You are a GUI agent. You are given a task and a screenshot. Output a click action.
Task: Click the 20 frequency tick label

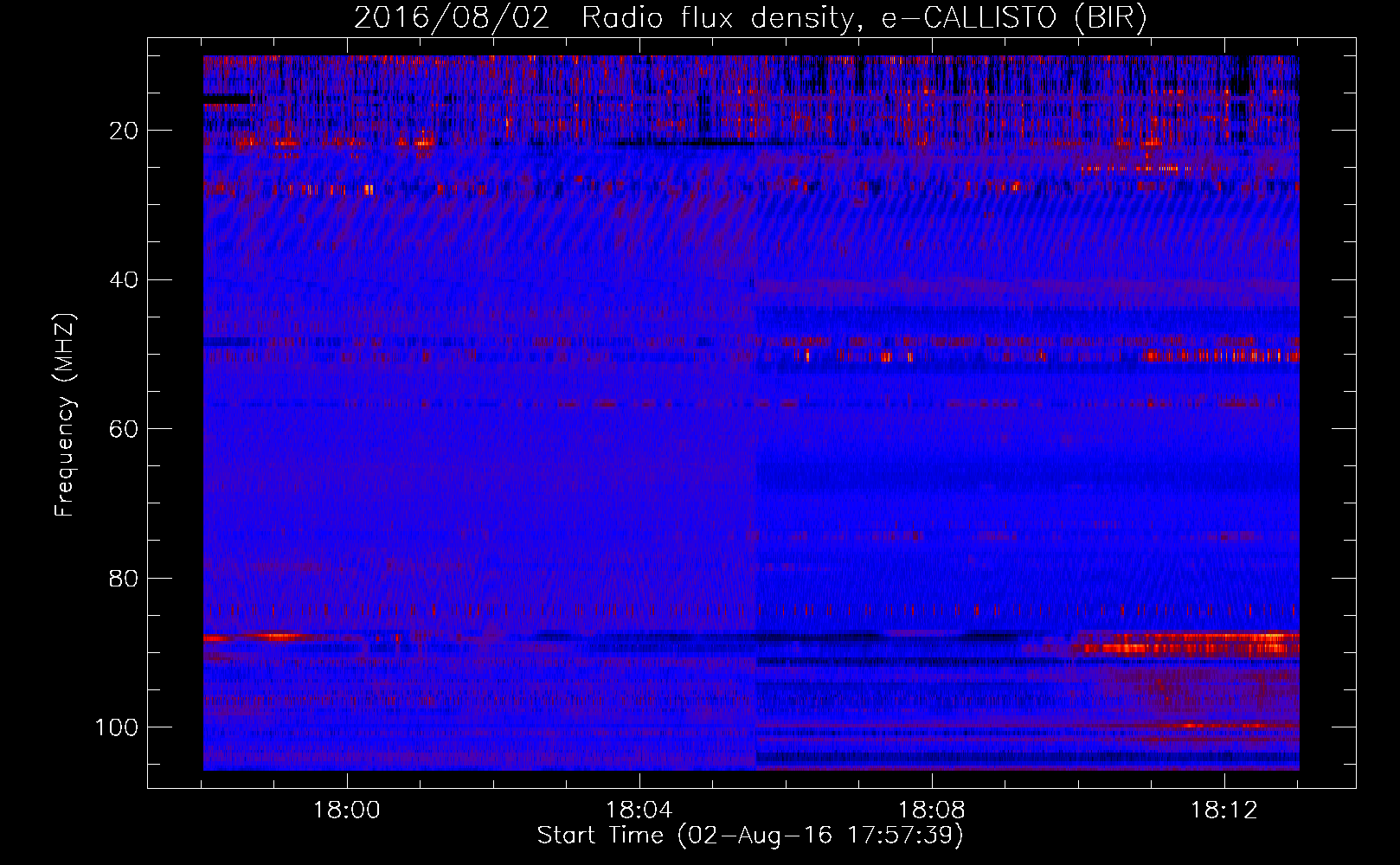point(125,131)
